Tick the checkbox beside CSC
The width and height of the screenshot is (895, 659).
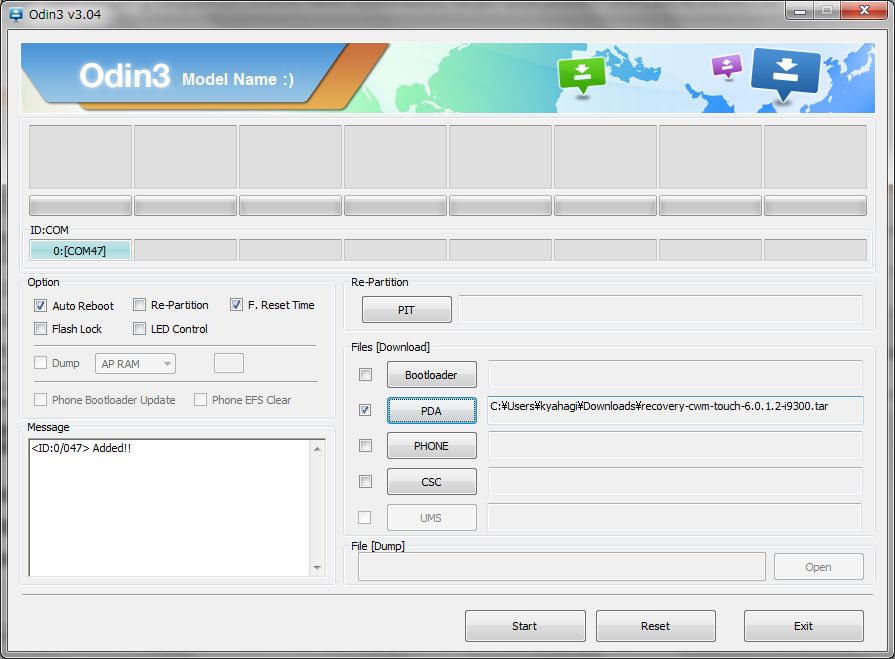click(365, 482)
